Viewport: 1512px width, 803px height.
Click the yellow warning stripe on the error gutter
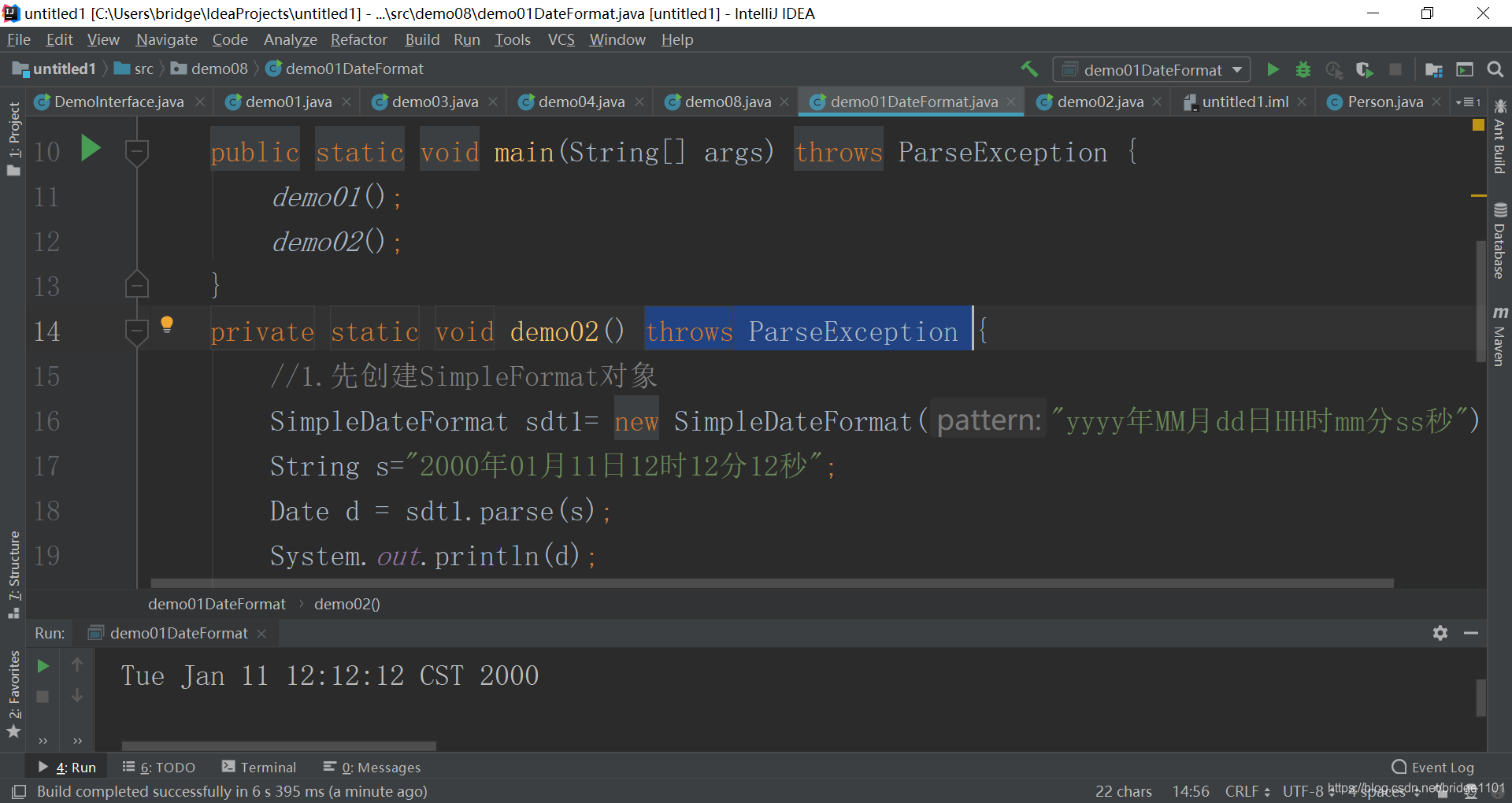1478,195
